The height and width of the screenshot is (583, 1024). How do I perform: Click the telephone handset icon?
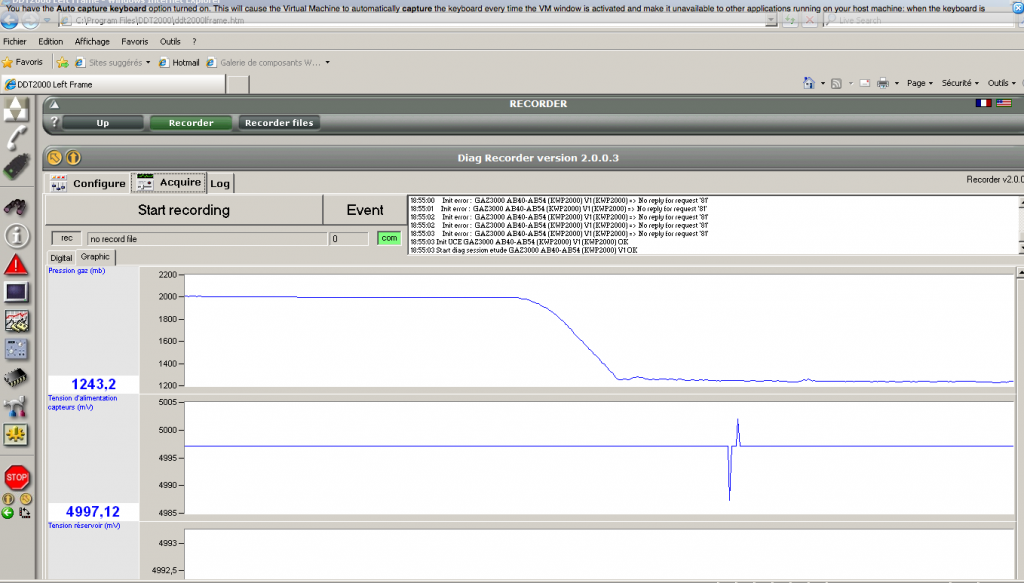(16, 138)
